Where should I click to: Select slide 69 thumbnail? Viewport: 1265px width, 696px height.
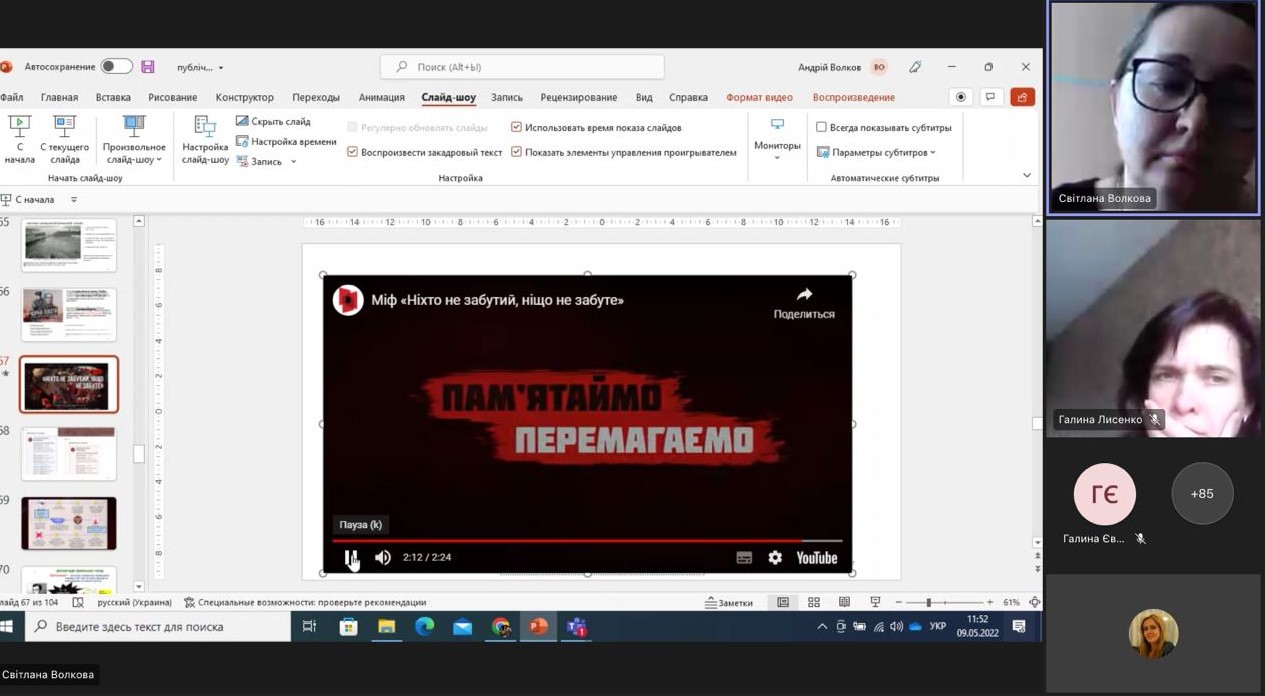69,523
